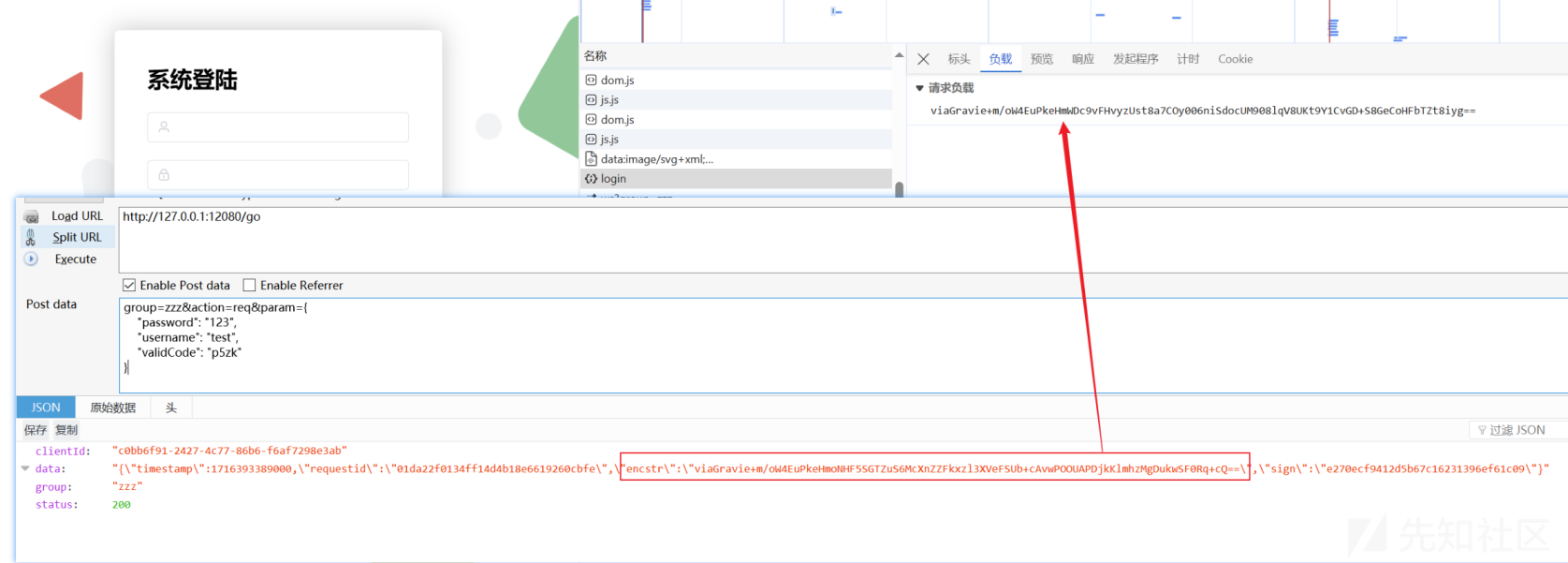Click the lock icon in password field
Viewport: 1568px width, 563px height.
click(164, 175)
